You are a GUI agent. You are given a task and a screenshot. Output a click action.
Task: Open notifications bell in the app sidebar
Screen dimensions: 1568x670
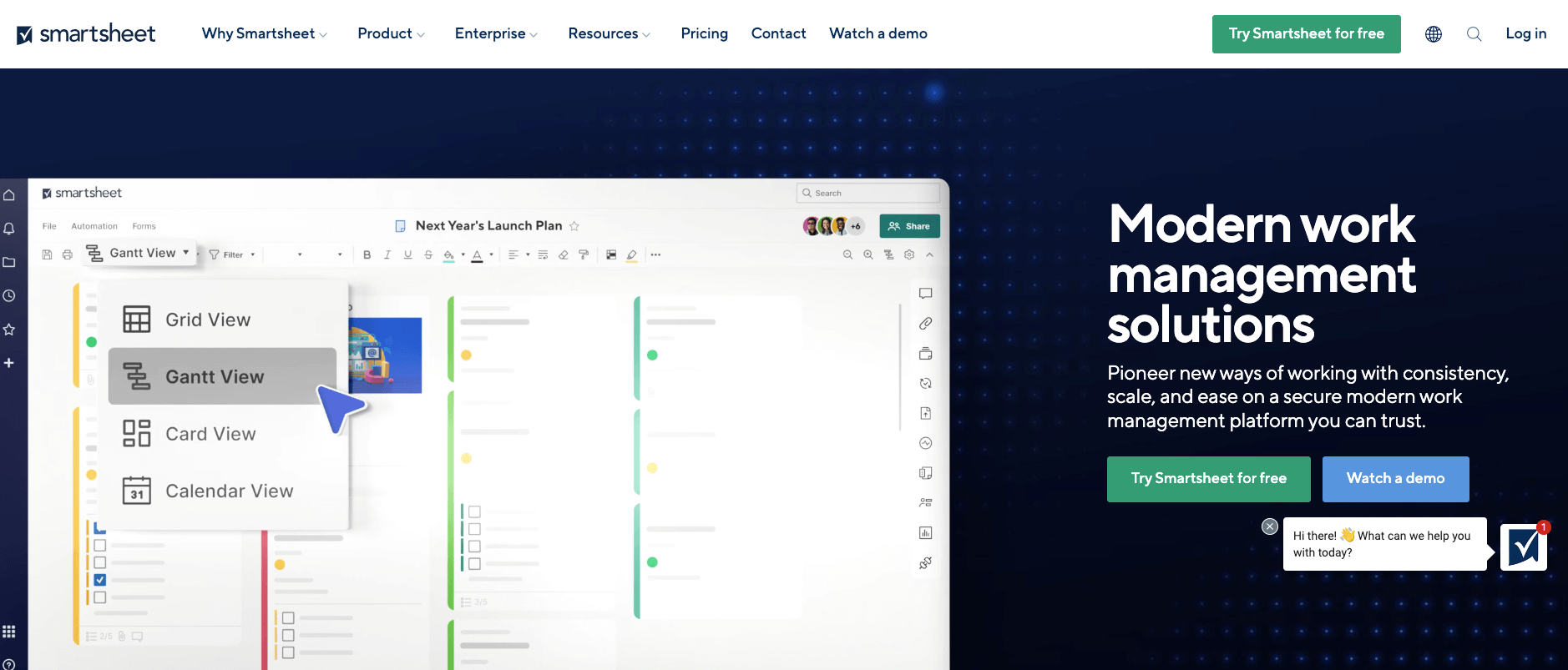9,229
